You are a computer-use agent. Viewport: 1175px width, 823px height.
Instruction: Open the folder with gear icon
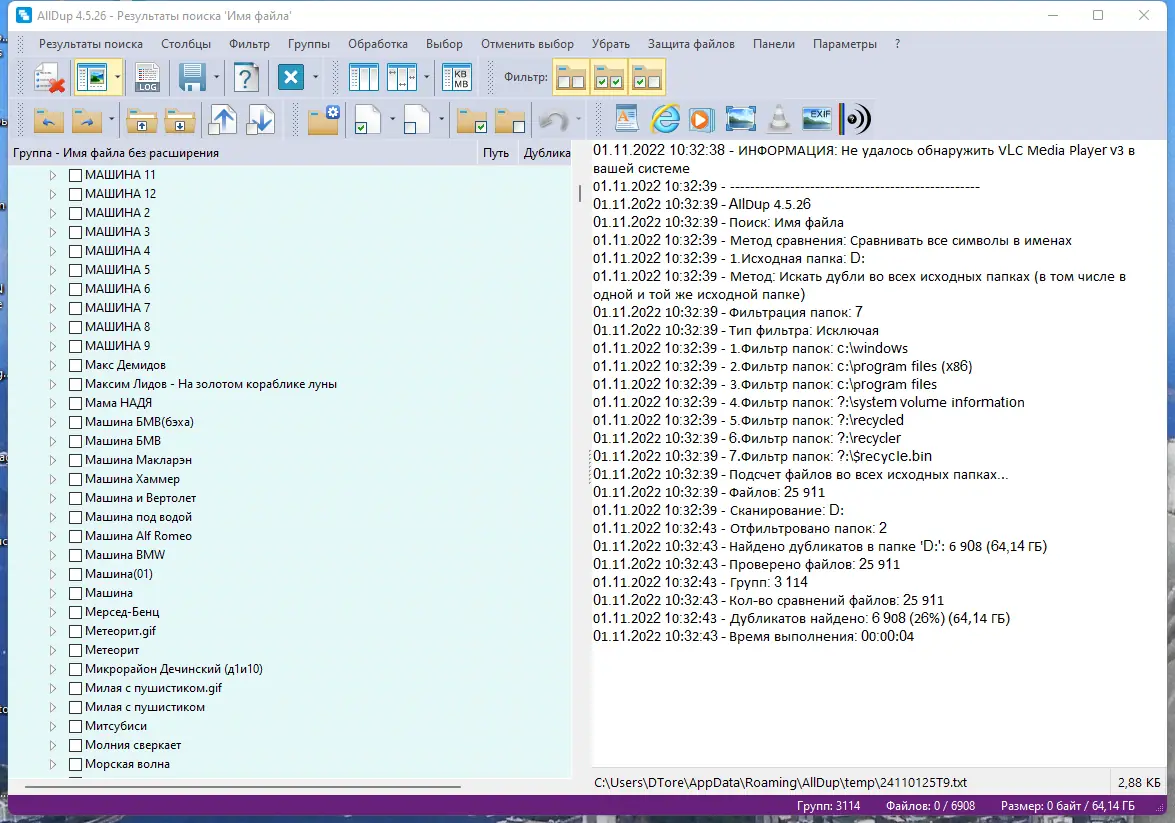coord(323,120)
